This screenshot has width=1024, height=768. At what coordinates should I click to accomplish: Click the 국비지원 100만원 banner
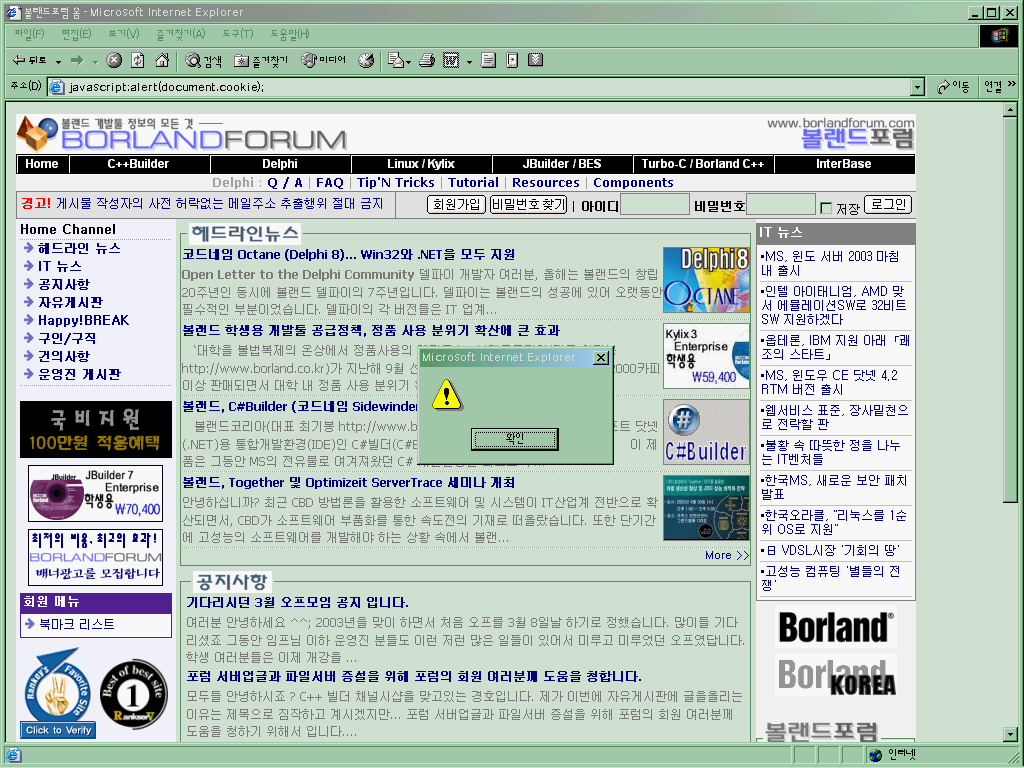pos(95,429)
